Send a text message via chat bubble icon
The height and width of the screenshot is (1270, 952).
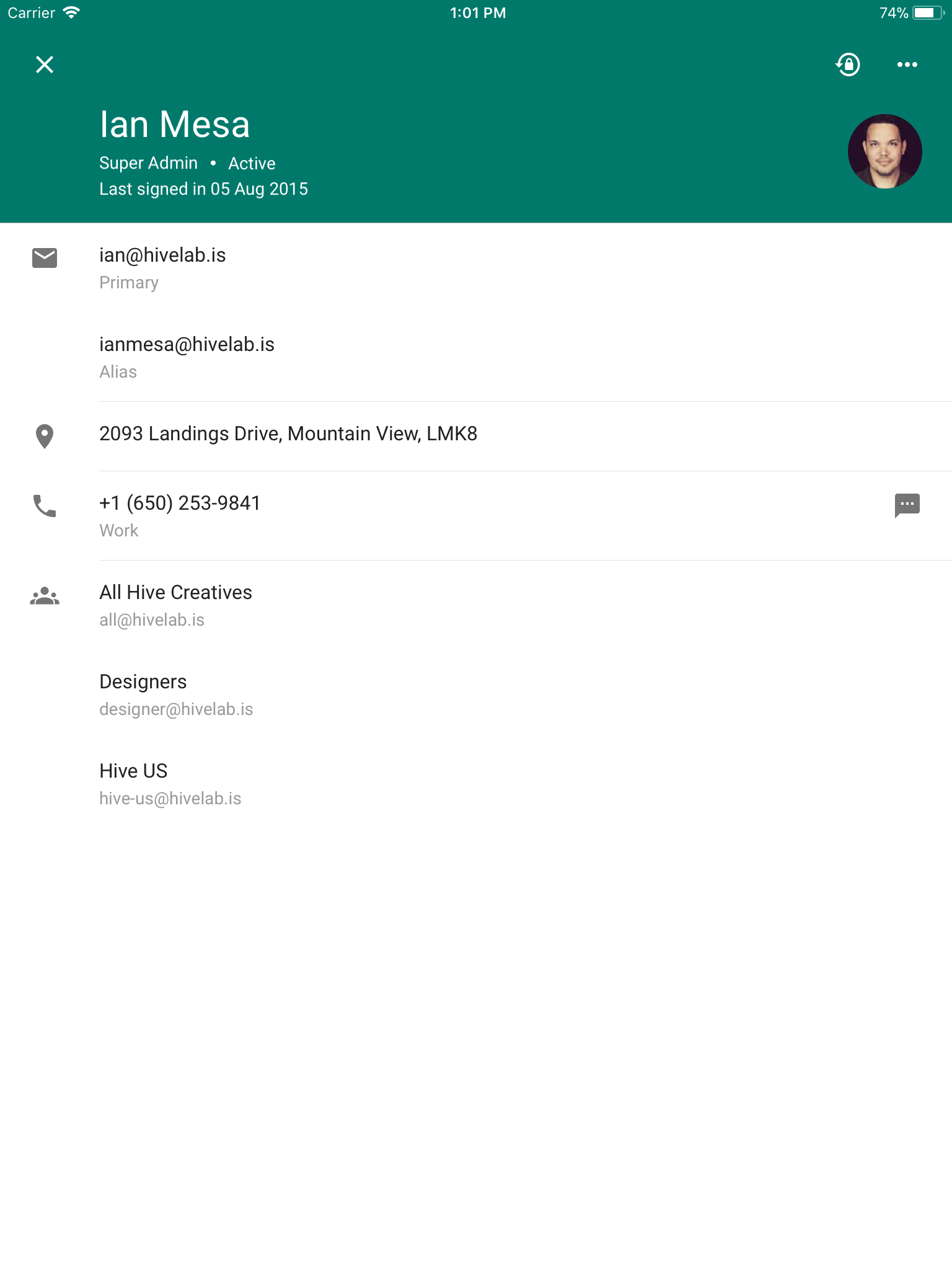click(x=907, y=505)
